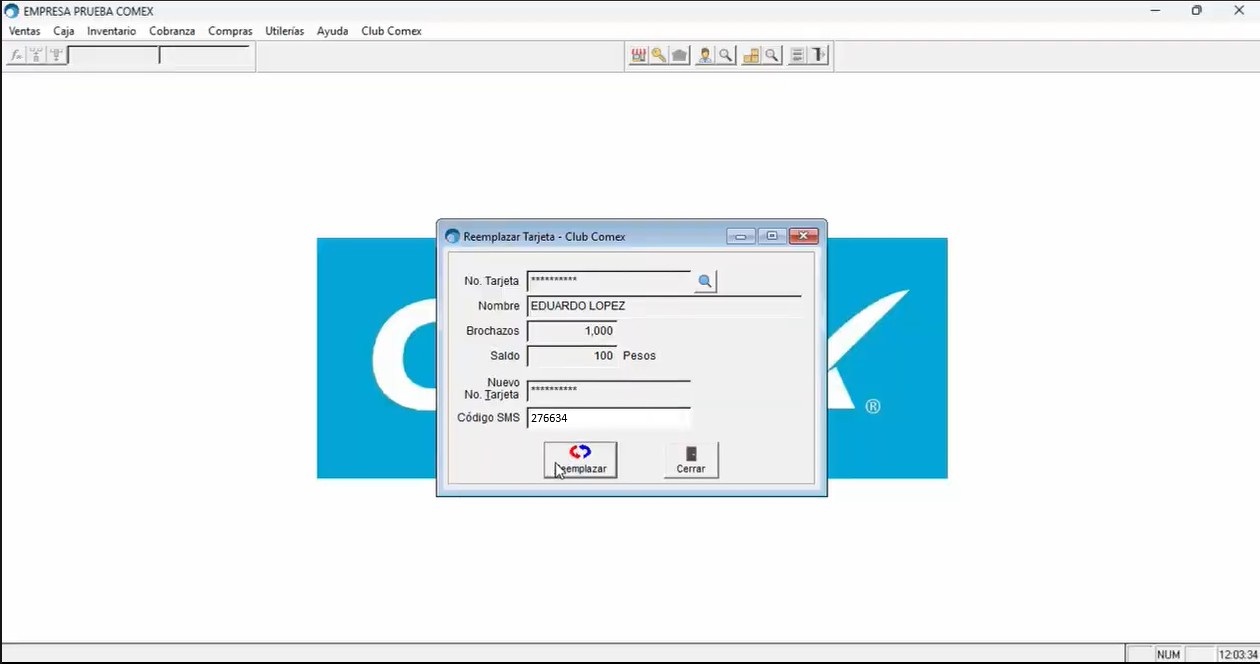Click the Brochazos value field
The width and height of the screenshot is (1260, 664).
click(x=572, y=331)
